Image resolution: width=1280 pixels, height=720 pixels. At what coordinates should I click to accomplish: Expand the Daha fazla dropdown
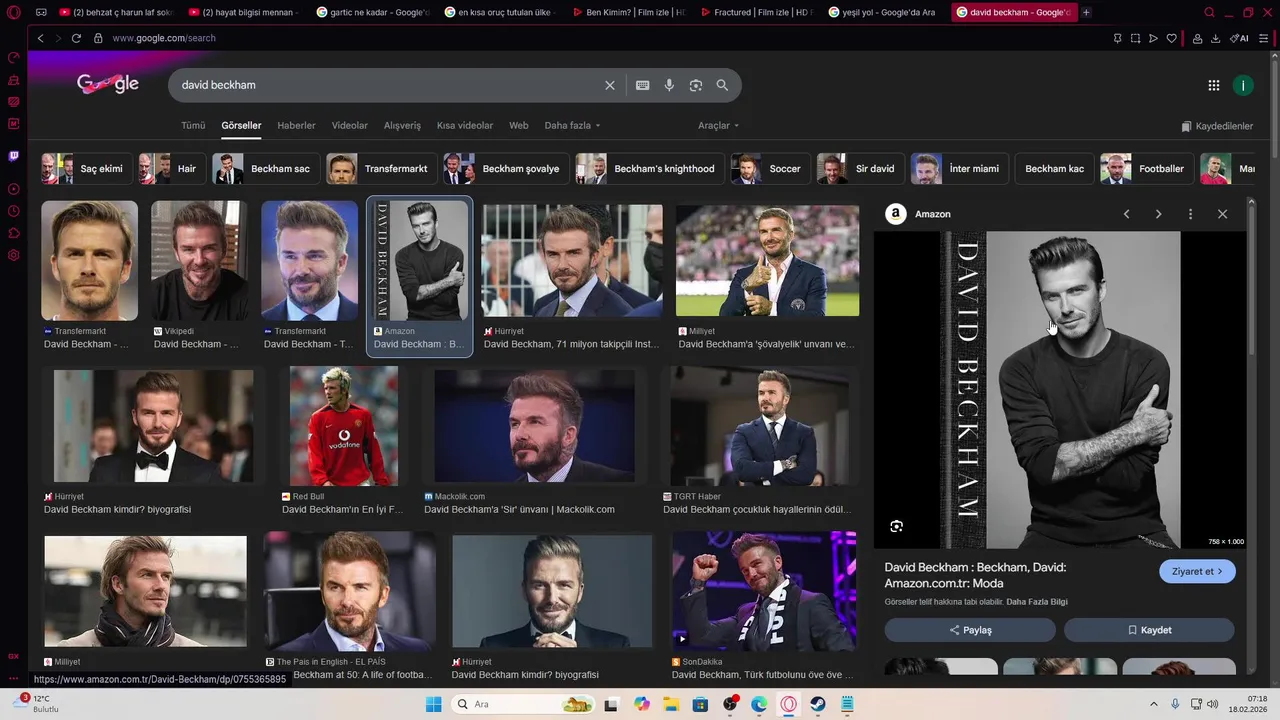click(572, 126)
